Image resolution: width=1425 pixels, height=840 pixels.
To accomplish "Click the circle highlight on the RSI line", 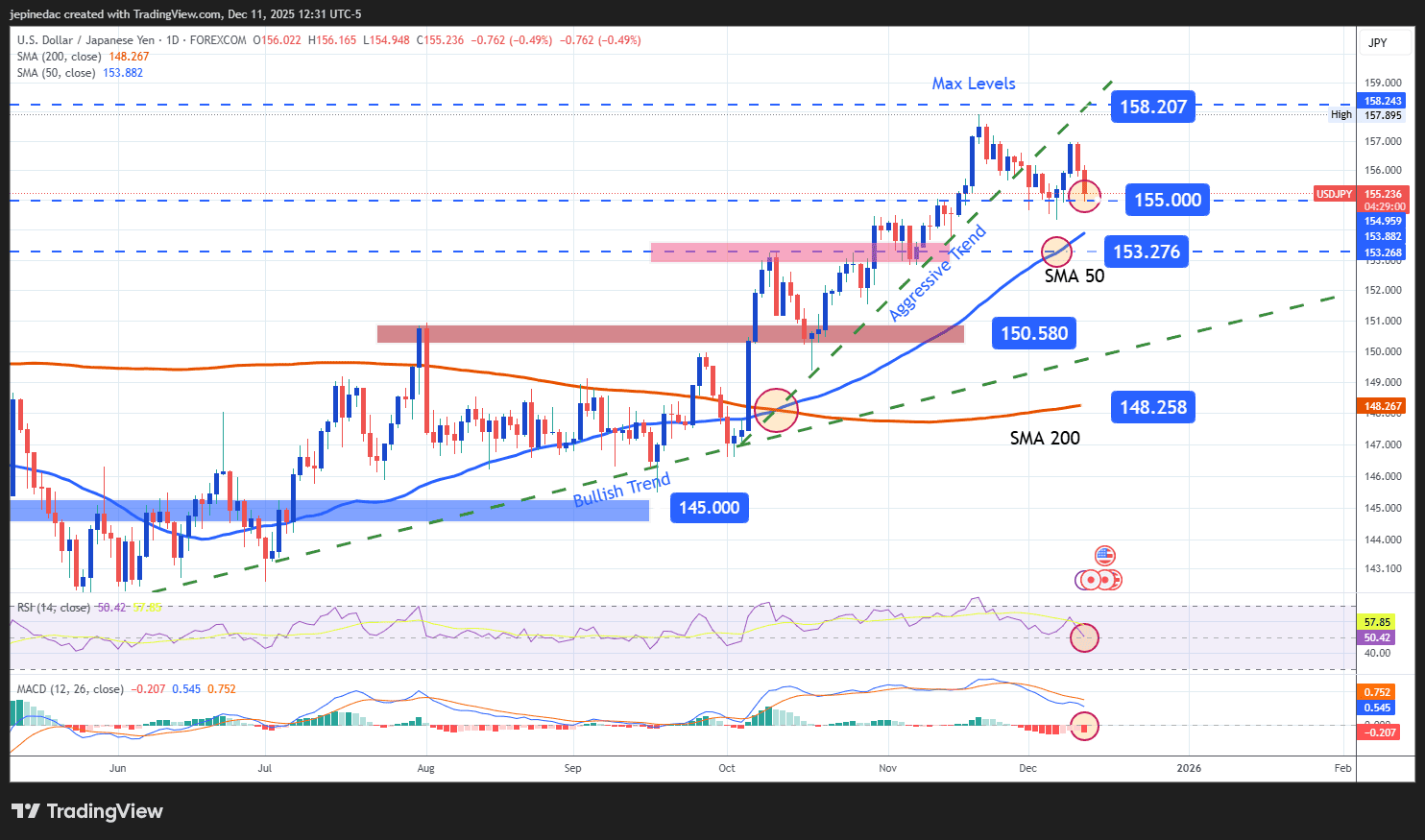I will pyautogui.click(x=1084, y=636).
